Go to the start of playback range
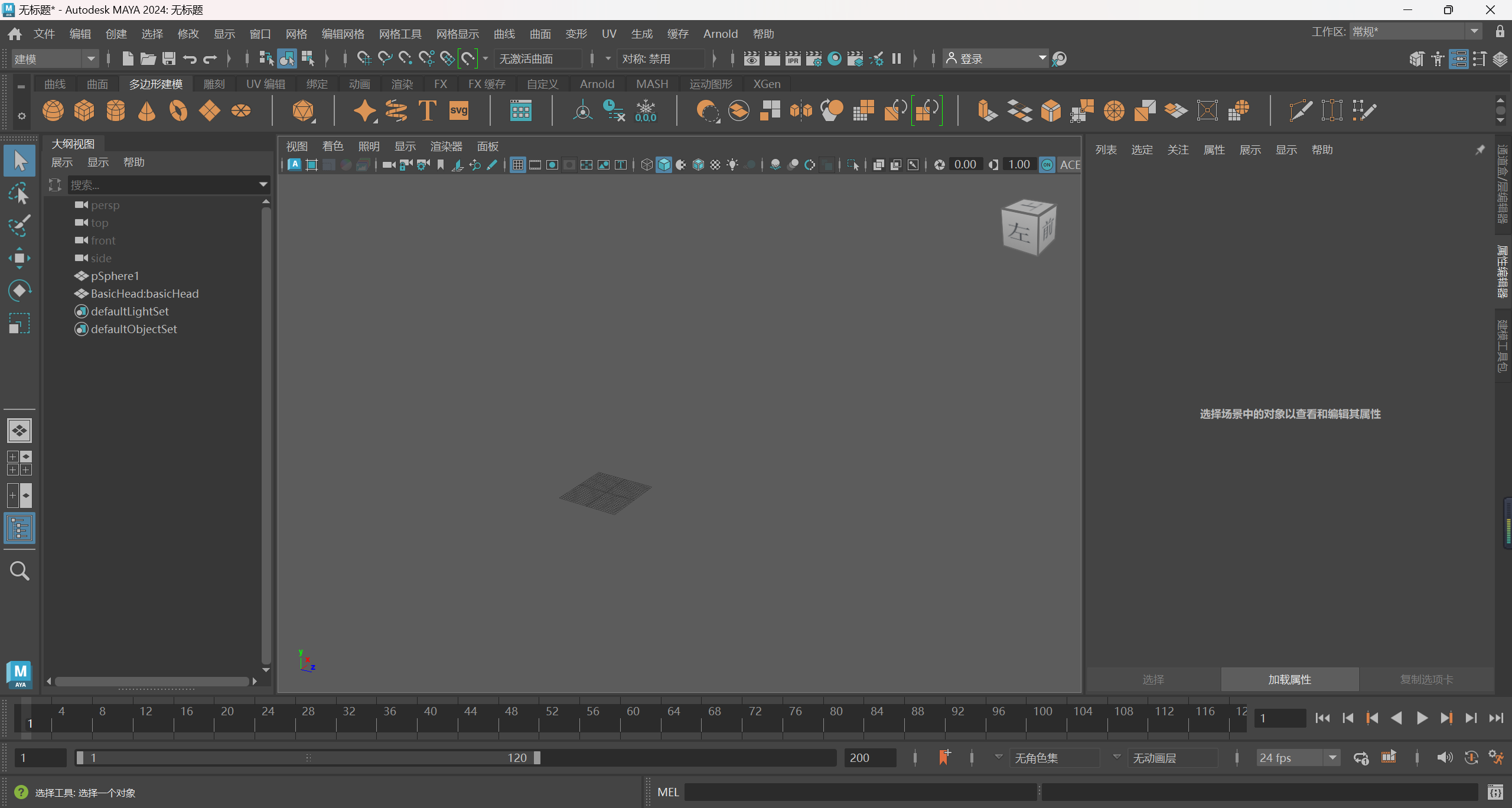 [x=1322, y=718]
